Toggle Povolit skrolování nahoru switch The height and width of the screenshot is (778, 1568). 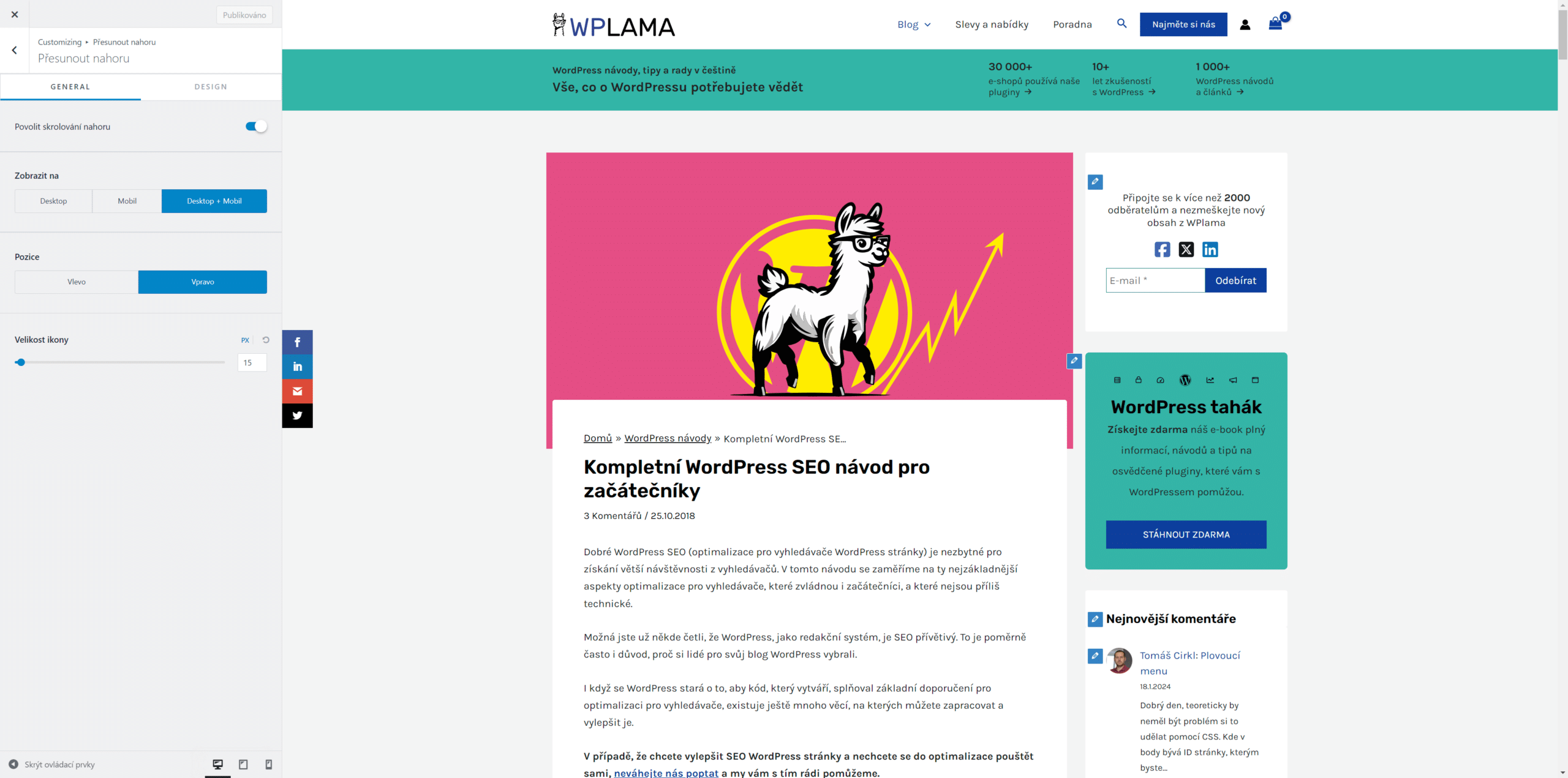pos(256,126)
